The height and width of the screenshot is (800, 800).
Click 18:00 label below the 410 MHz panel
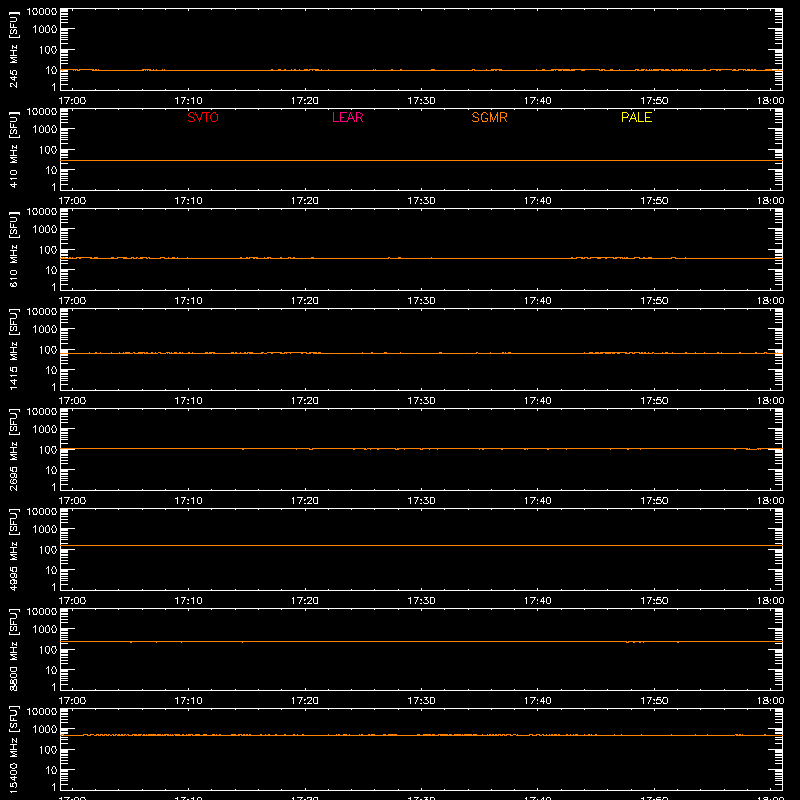click(x=770, y=201)
